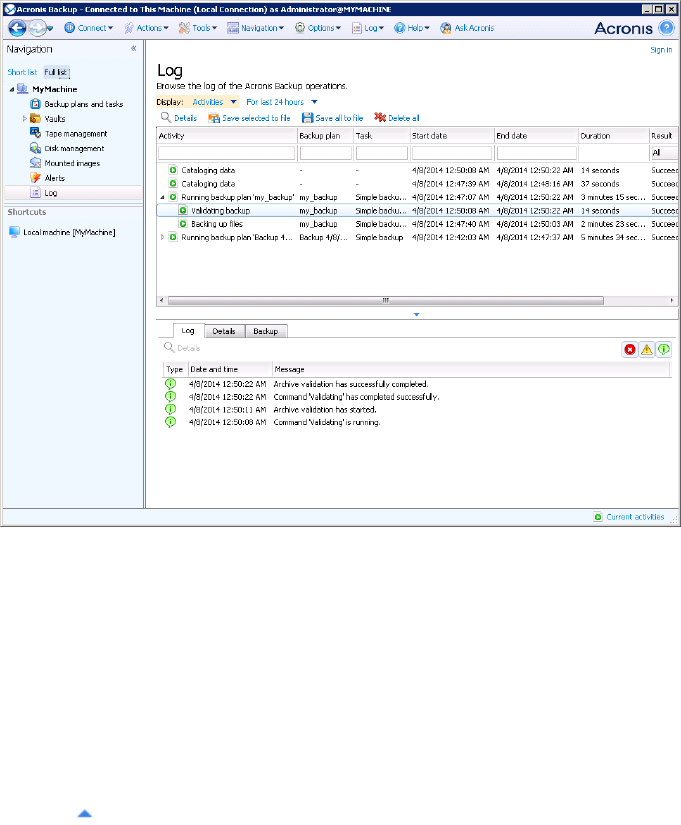Open Disk management

(x=74, y=148)
